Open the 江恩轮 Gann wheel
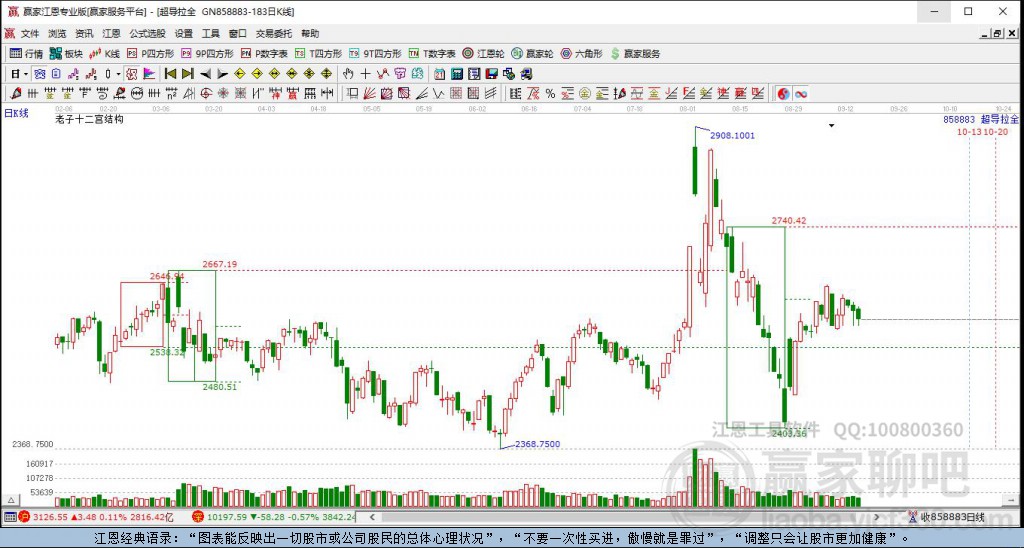1024x548 pixels. pyautogui.click(x=483, y=54)
